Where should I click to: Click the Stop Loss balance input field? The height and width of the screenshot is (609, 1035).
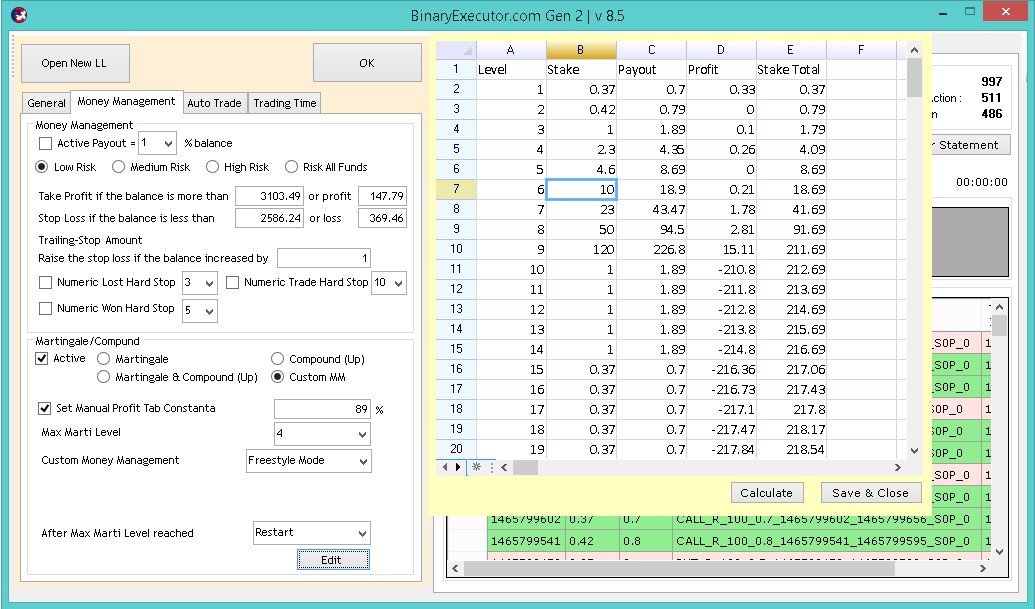[269, 218]
